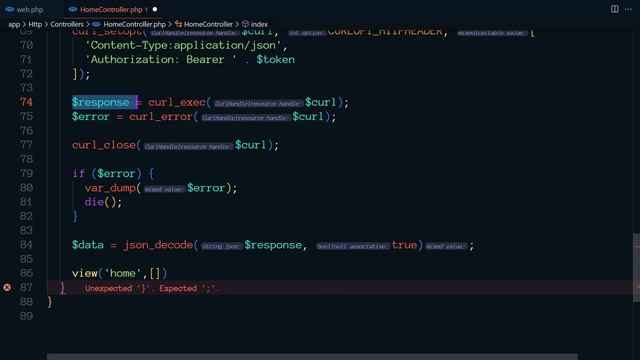Open the 'Http' breadcrumb segment
Viewport: 640px width, 360px height.
pyautogui.click(x=35, y=24)
